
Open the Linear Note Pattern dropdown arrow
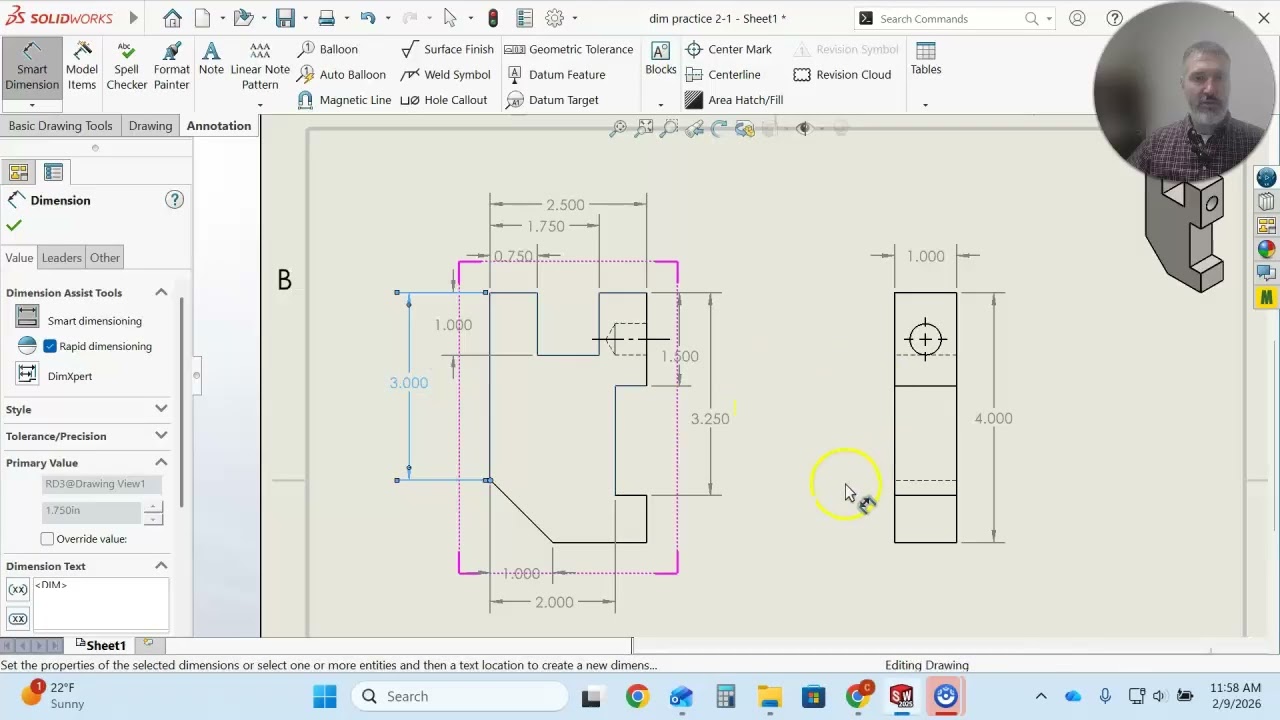click(x=260, y=104)
